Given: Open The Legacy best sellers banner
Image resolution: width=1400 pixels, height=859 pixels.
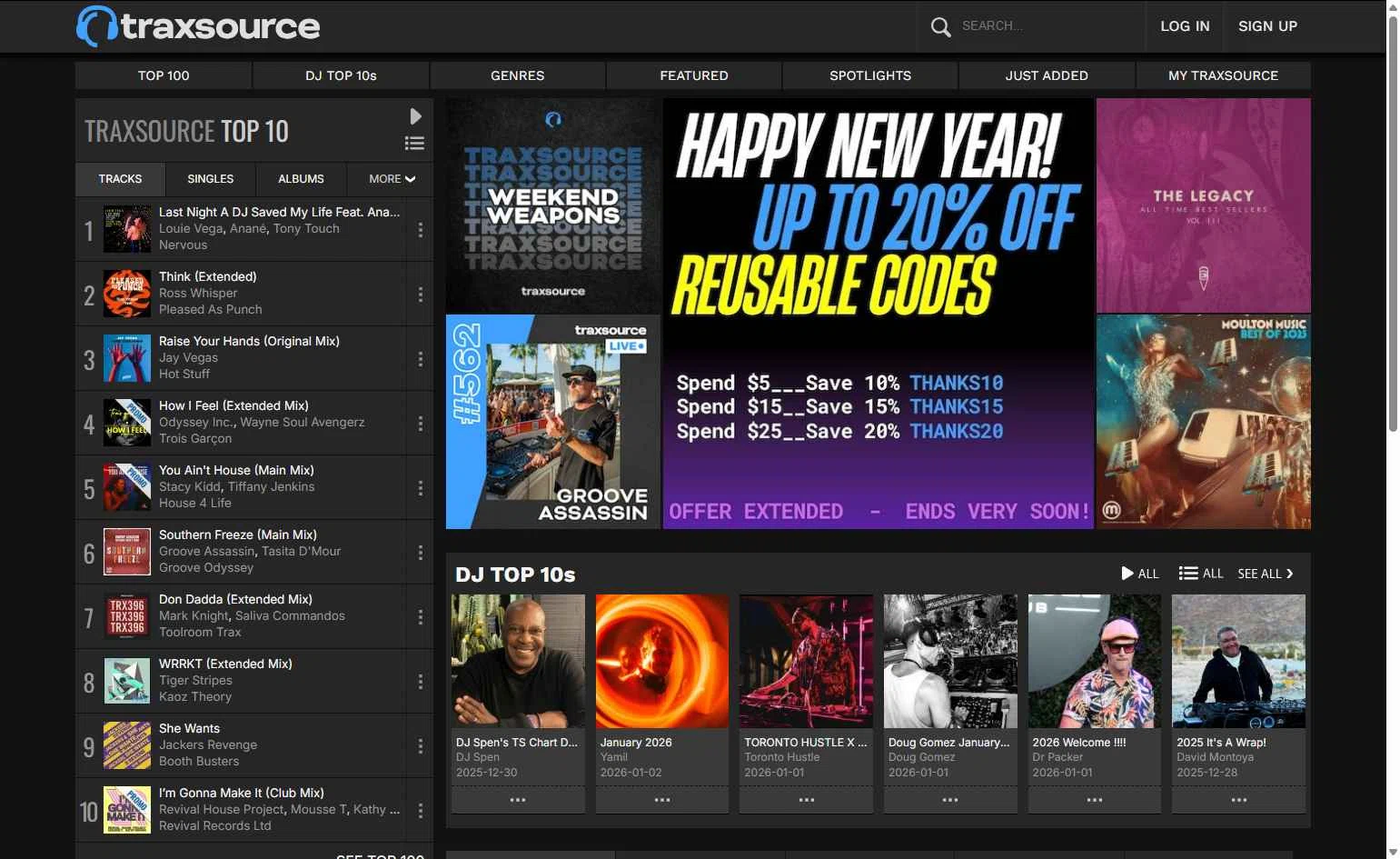Looking at the screenshot, I should 1204,205.
